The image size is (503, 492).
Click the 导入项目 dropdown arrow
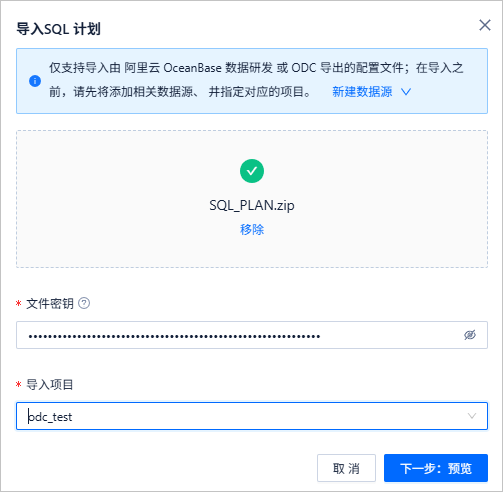[472, 416]
